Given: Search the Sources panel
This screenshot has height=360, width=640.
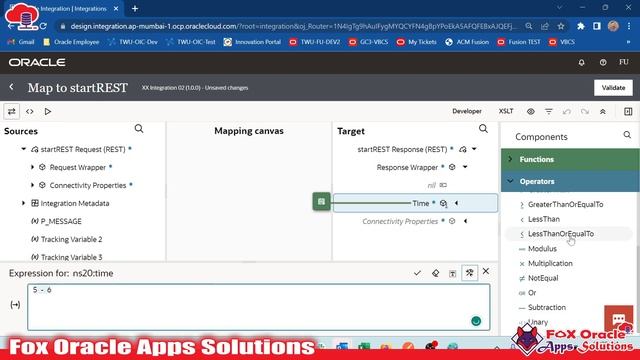Looking at the screenshot, I should point(139,129).
